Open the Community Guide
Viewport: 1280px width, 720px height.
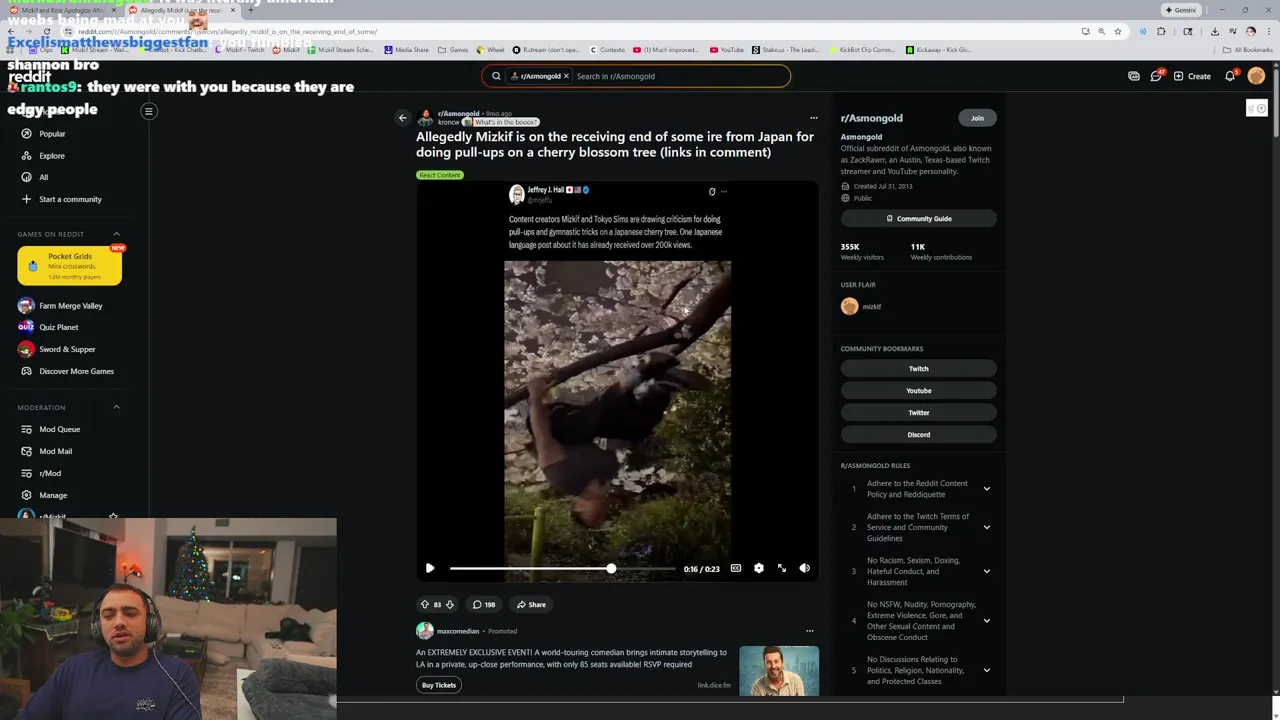(918, 218)
